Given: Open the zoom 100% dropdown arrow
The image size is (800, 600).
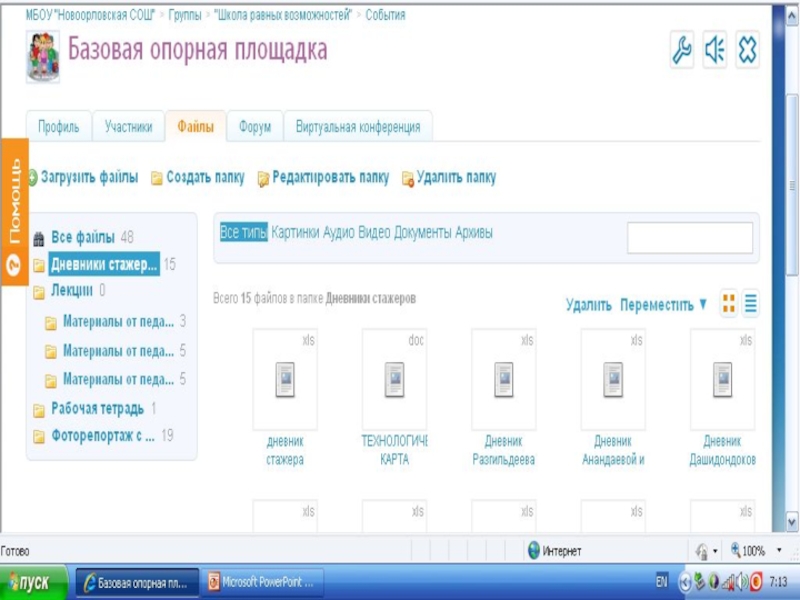Looking at the screenshot, I should coord(779,550).
